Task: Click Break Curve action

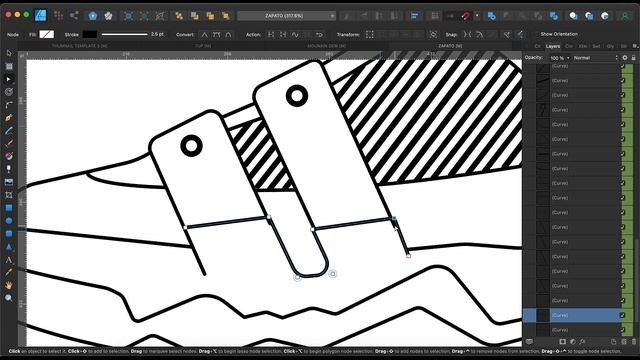Action: pos(271,34)
